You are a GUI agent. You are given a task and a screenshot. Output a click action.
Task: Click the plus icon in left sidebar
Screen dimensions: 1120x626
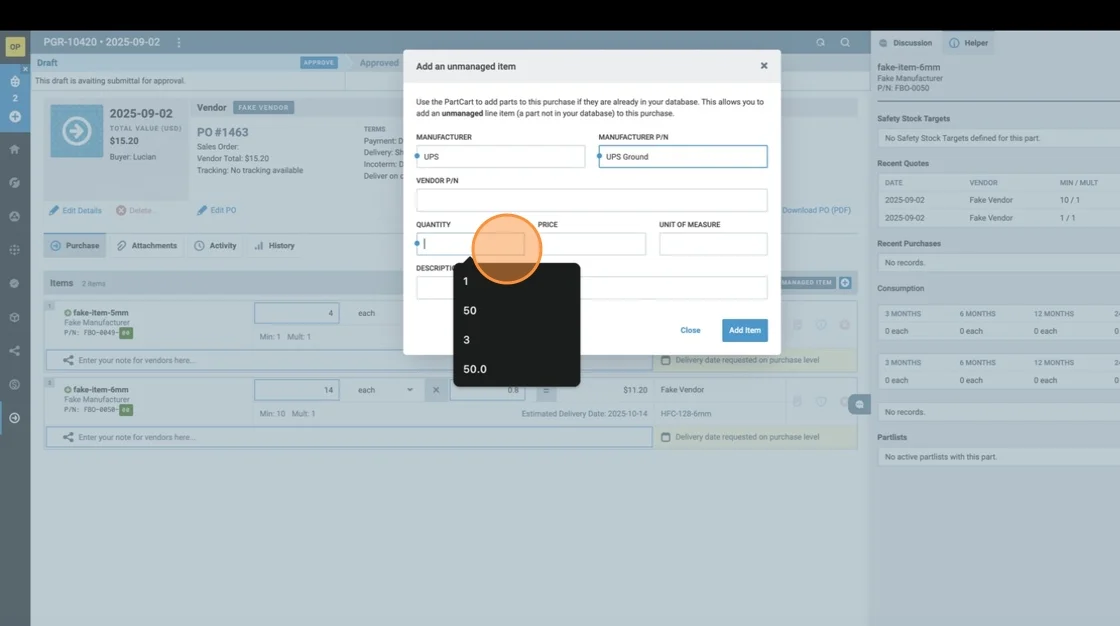click(x=14, y=117)
